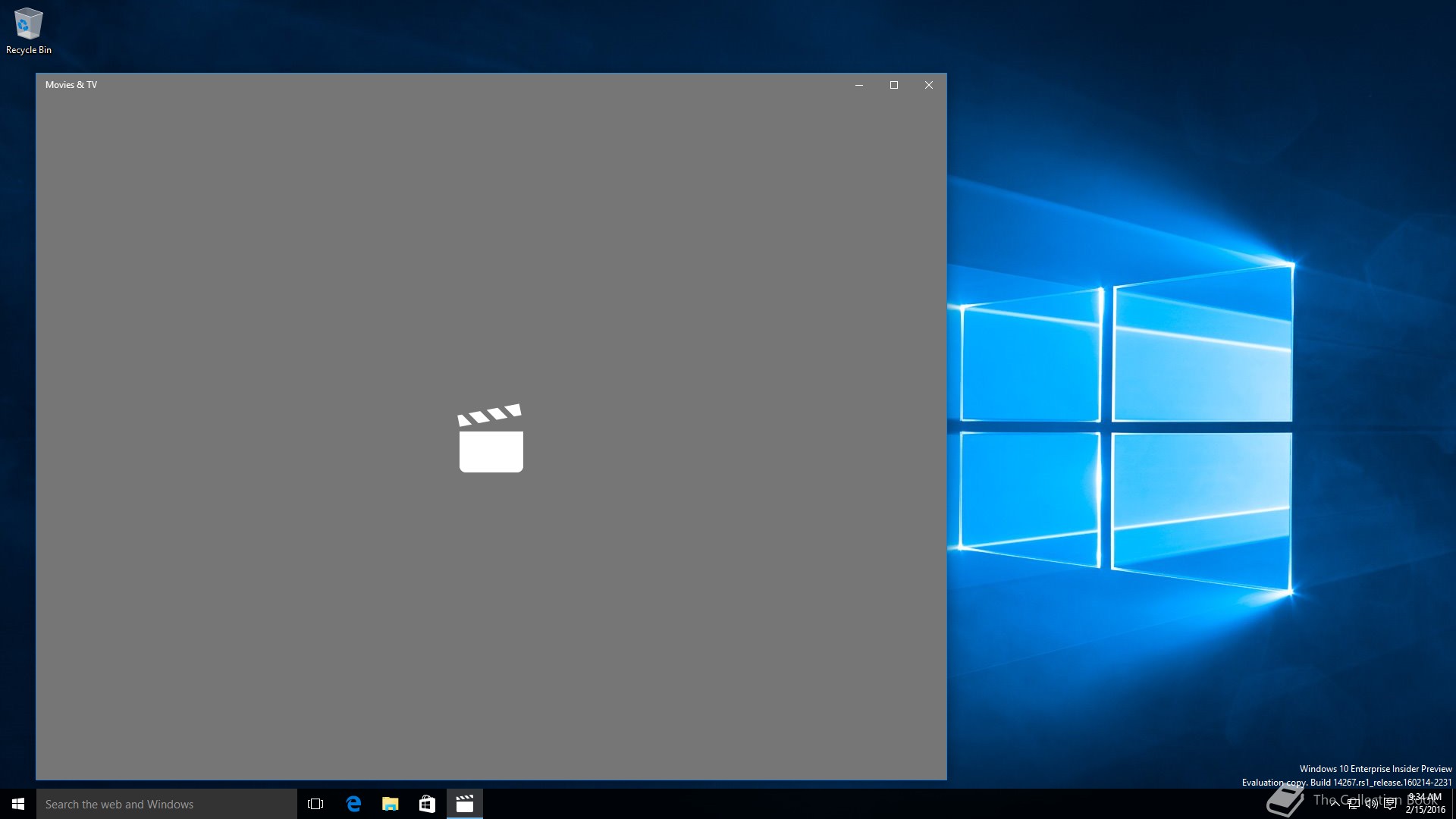
Task: Open File Explorer from the taskbar
Action: pos(391,804)
